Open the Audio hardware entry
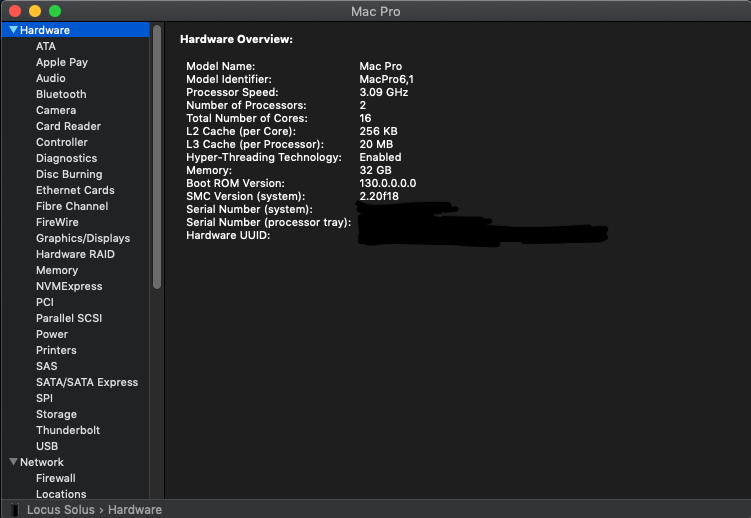The image size is (751, 518). click(x=51, y=78)
